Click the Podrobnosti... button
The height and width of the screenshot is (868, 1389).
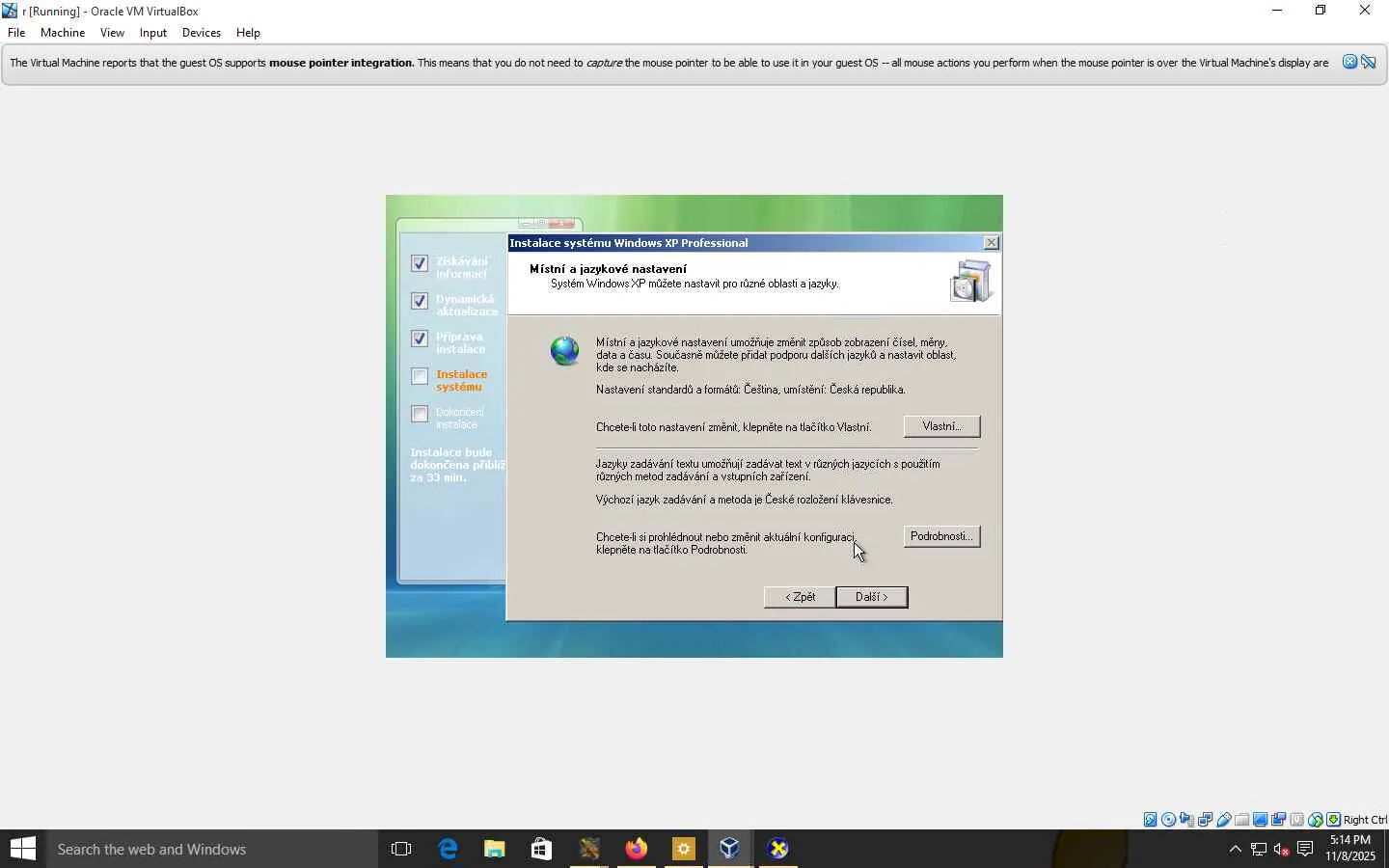[941, 536]
